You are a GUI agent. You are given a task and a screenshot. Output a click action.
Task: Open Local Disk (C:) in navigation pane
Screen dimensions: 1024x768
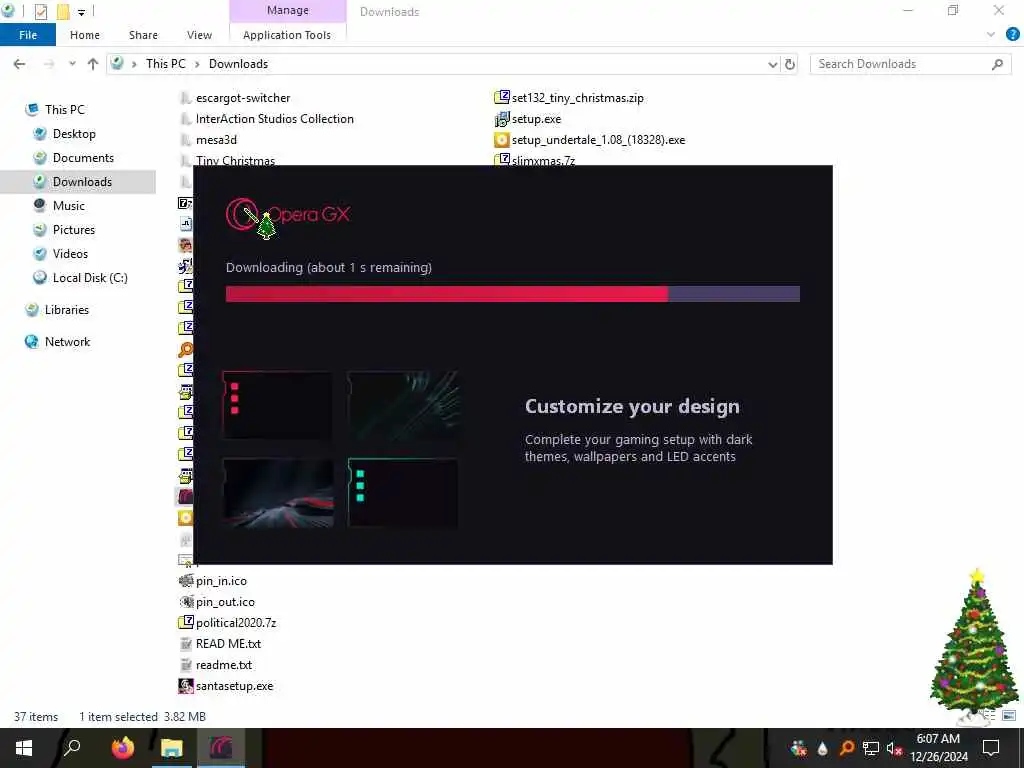point(90,278)
